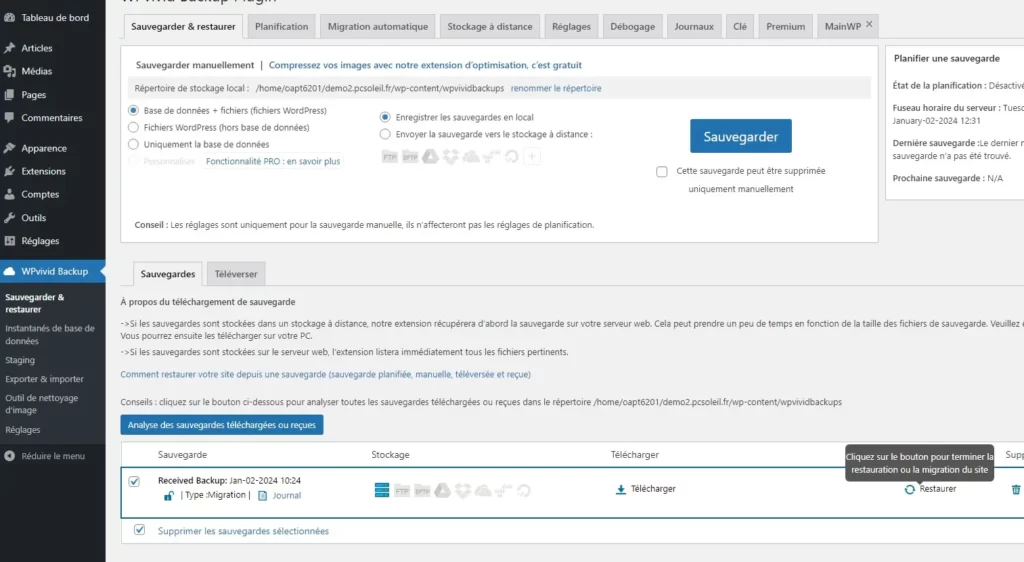Open the Stockage à distance tab
1024x562 pixels.
[x=490, y=26]
